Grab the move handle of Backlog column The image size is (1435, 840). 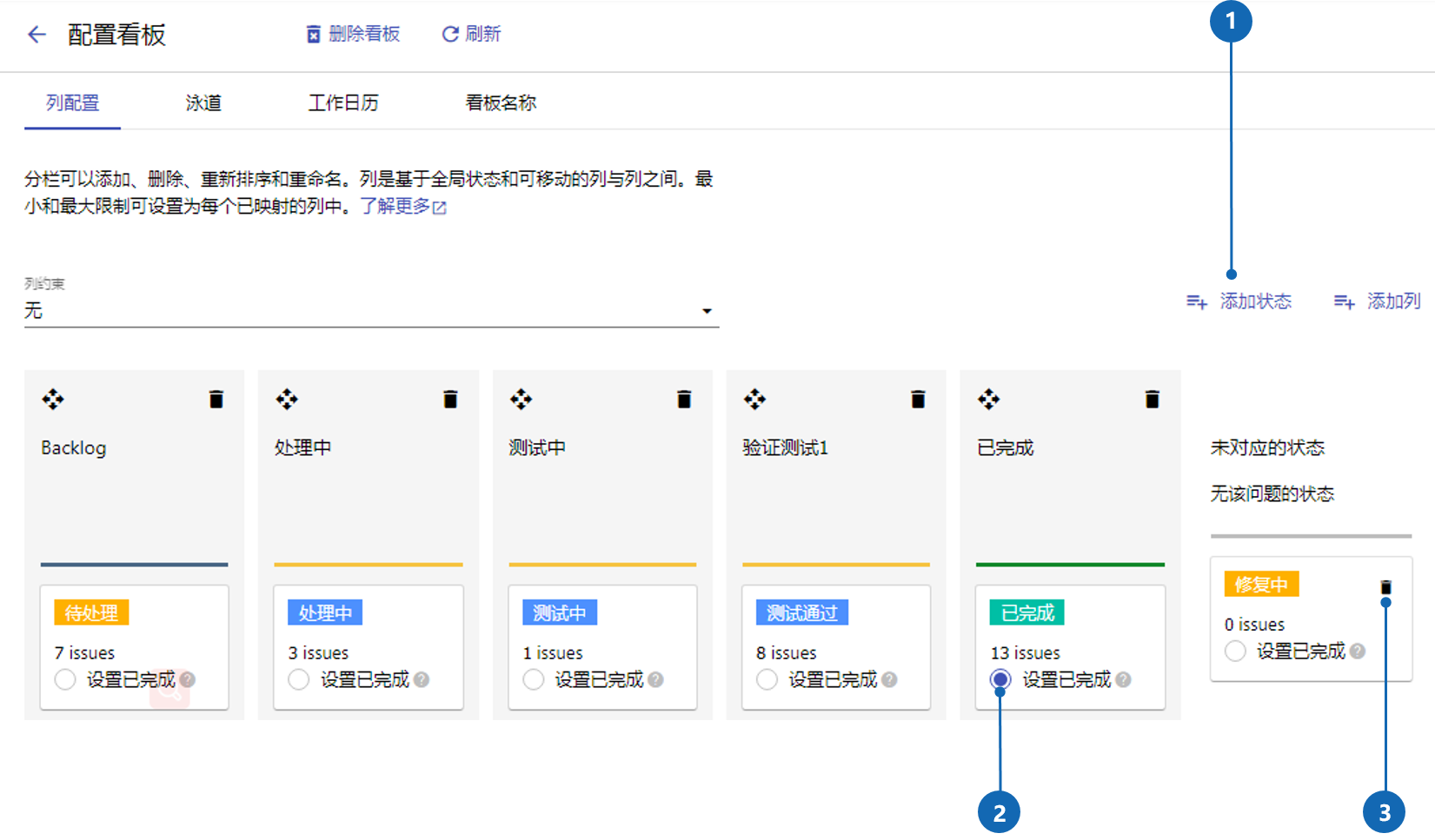(x=53, y=400)
